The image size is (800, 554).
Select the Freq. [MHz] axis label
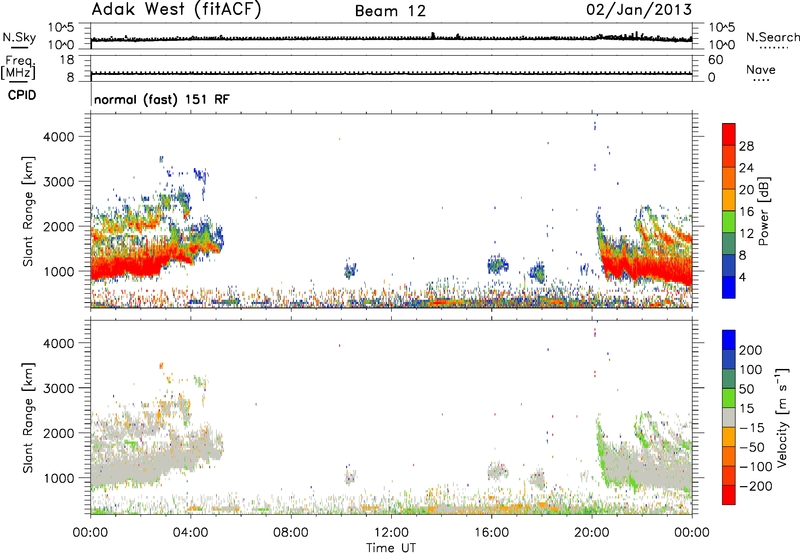coord(18,67)
